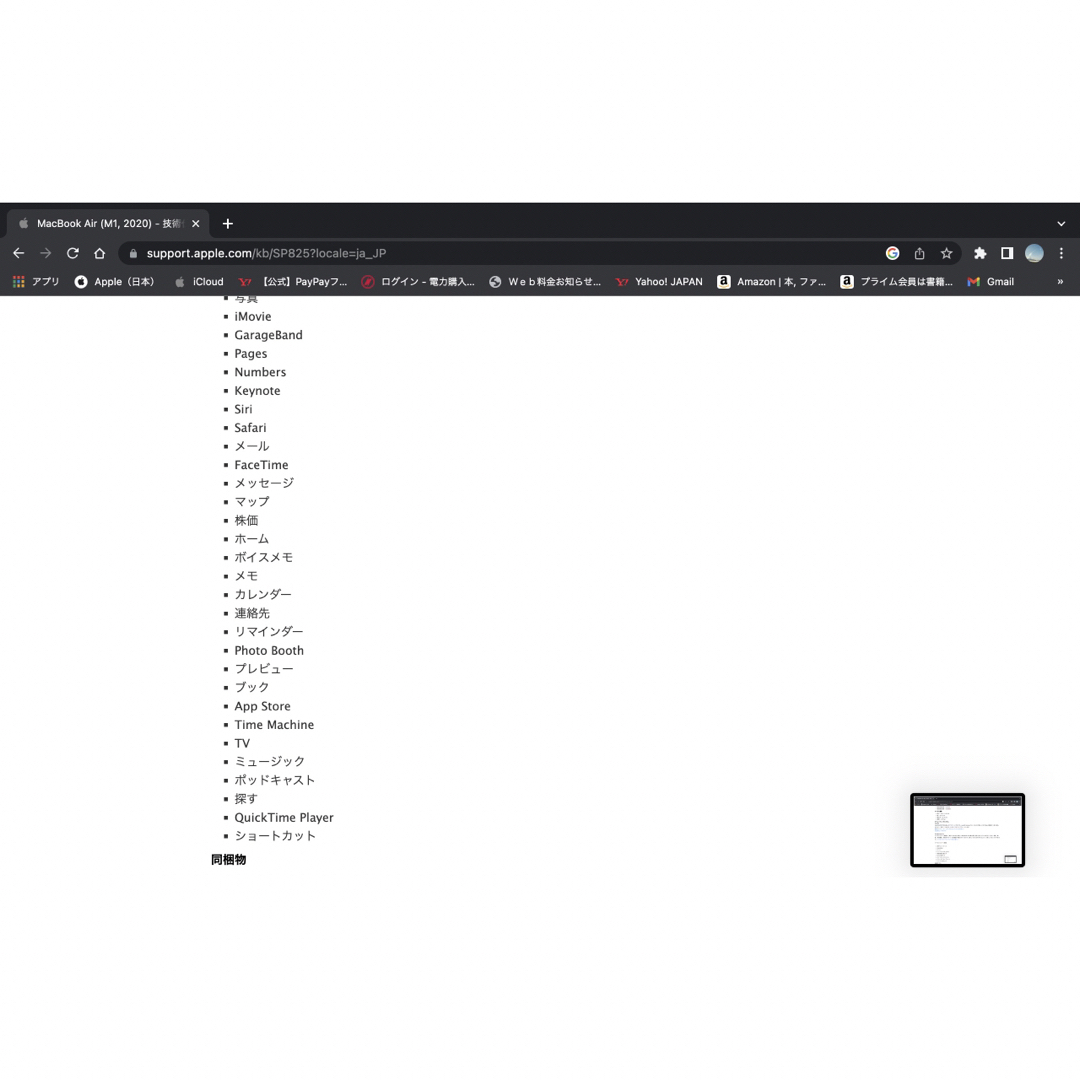Click the メール list item
This screenshot has width=1080, height=1080.
click(251, 446)
